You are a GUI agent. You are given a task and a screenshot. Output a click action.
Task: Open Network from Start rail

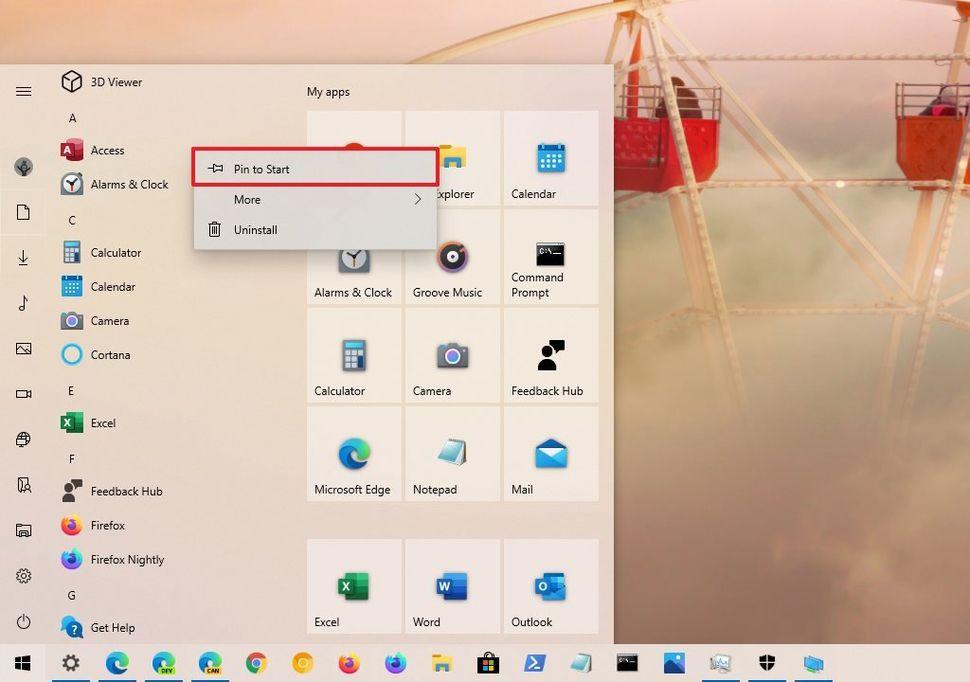click(24, 439)
